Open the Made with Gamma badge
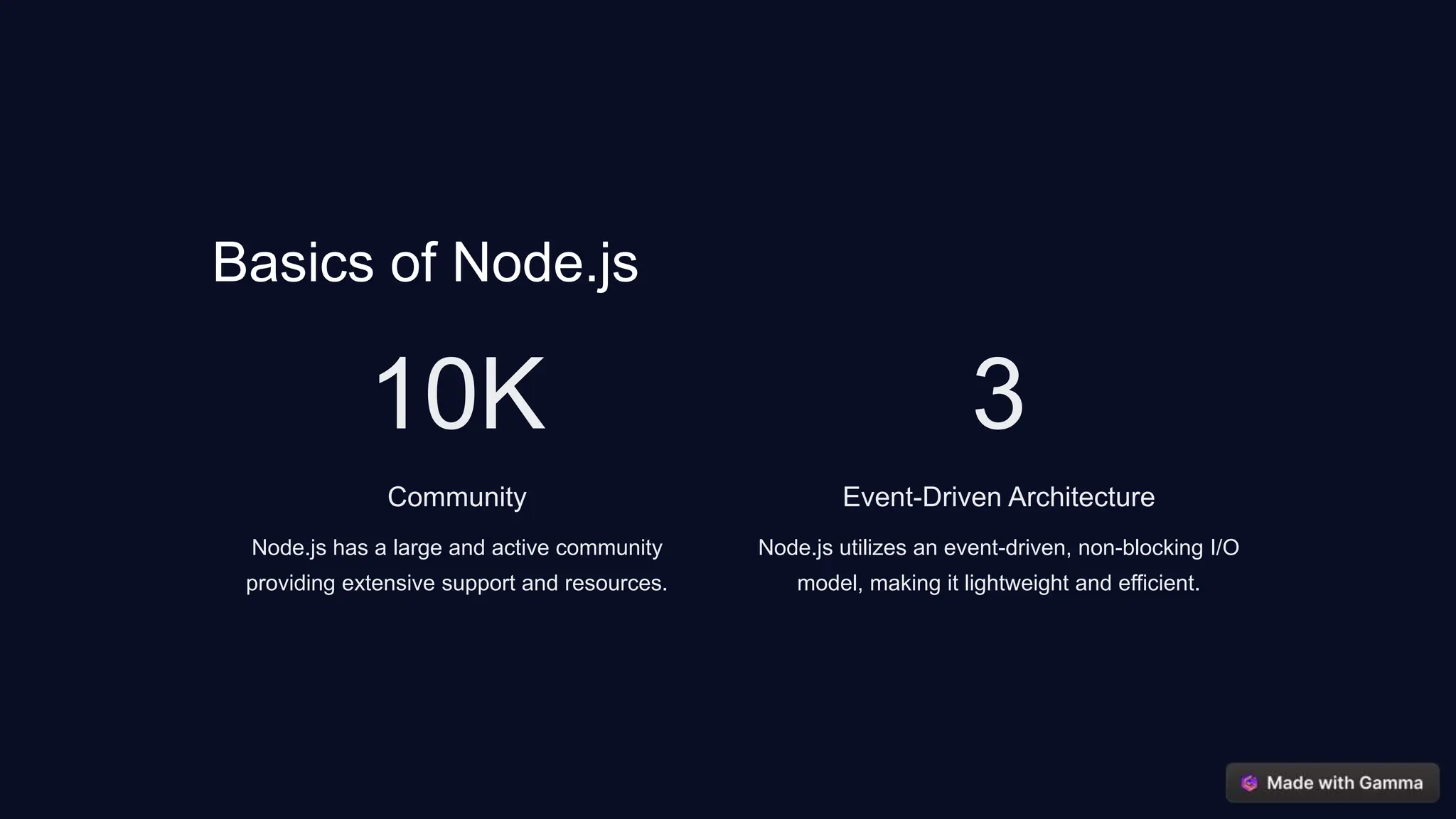This screenshot has width=1456, height=819. point(1332,783)
